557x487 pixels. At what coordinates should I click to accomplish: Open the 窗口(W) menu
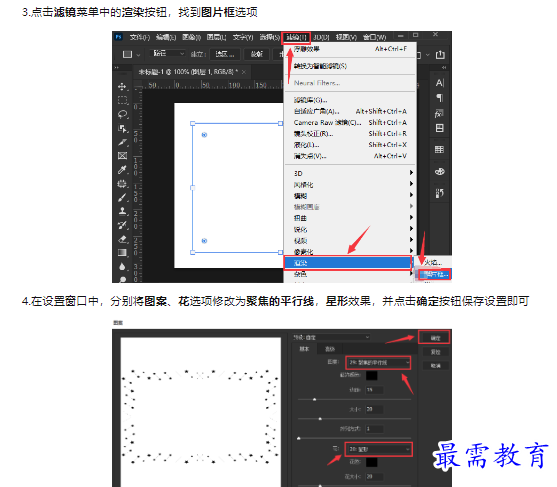374,37
